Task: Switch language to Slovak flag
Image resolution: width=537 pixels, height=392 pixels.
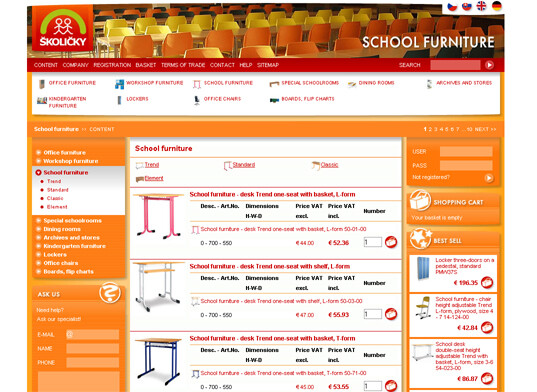Action: (x=467, y=6)
